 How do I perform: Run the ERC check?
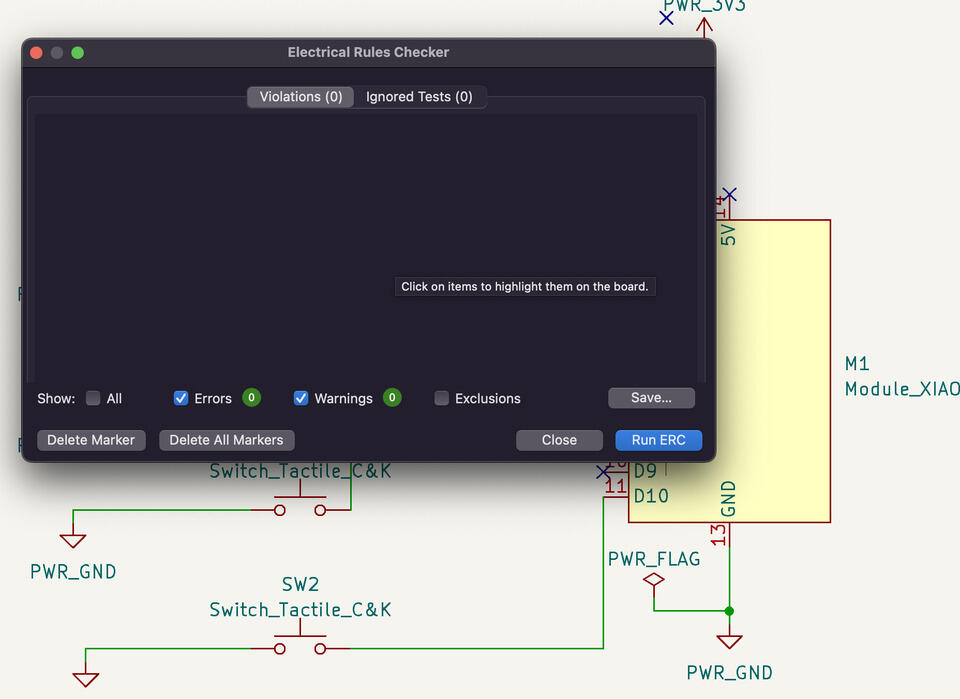pyautogui.click(x=659, y=440)
